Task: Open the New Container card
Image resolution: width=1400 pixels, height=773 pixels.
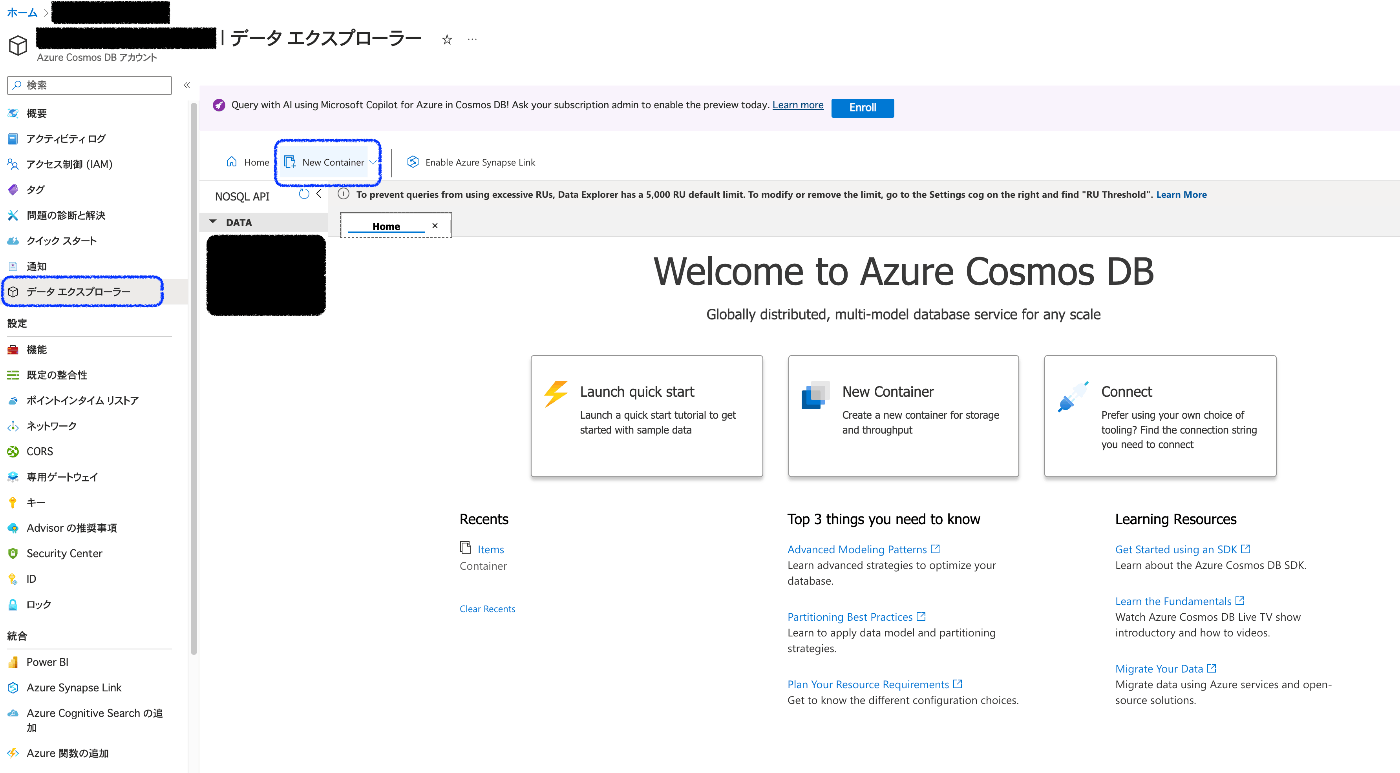Action: tap(903, 416)
